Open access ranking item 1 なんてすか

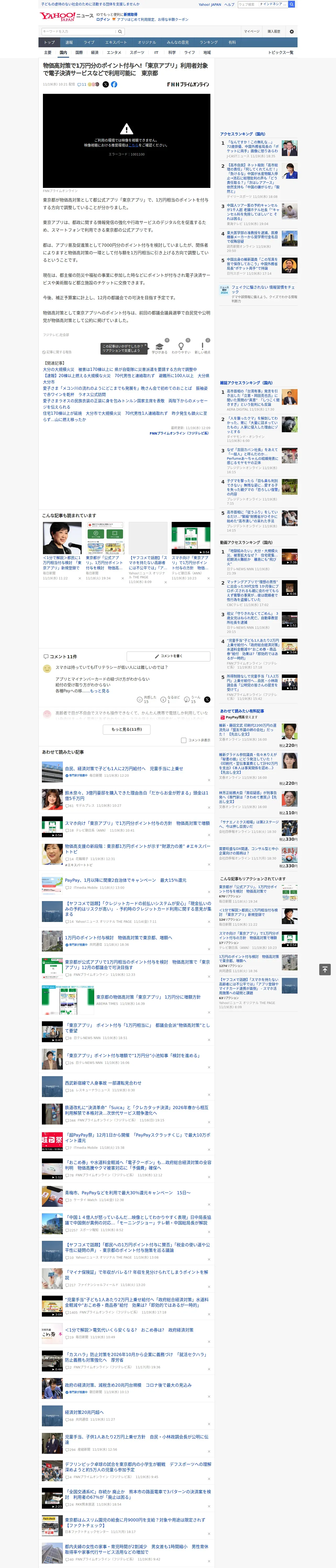tap(253, 146)
